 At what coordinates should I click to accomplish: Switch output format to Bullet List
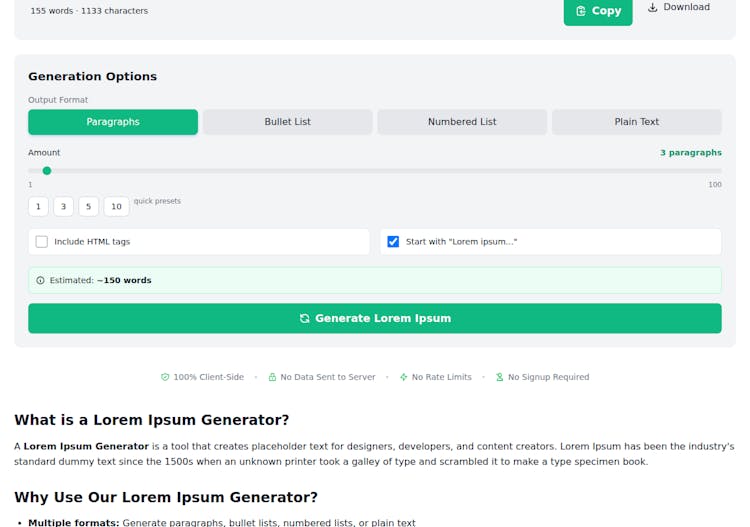click(287, 122)
